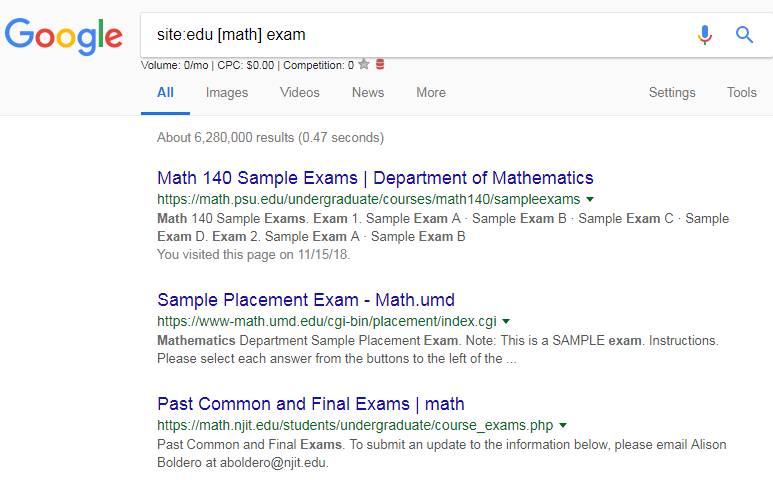This screenshot has width=773, height=480.
Task: Click the red database icon beside star
Action: 380,64
